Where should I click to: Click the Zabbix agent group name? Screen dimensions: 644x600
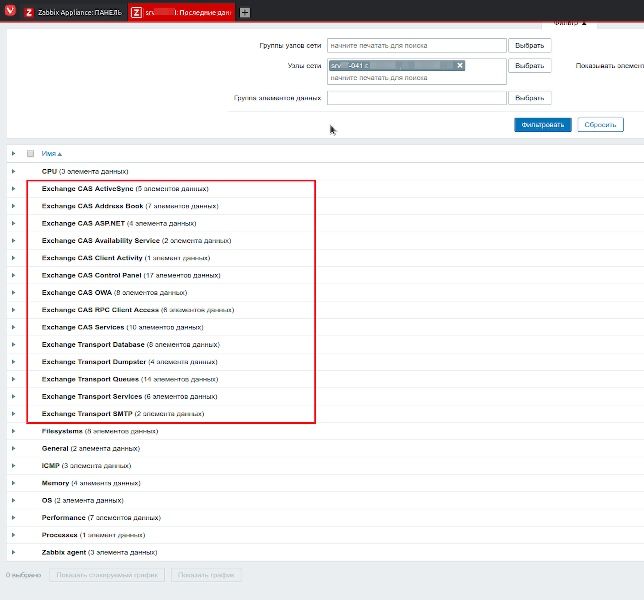click(64, 552)
